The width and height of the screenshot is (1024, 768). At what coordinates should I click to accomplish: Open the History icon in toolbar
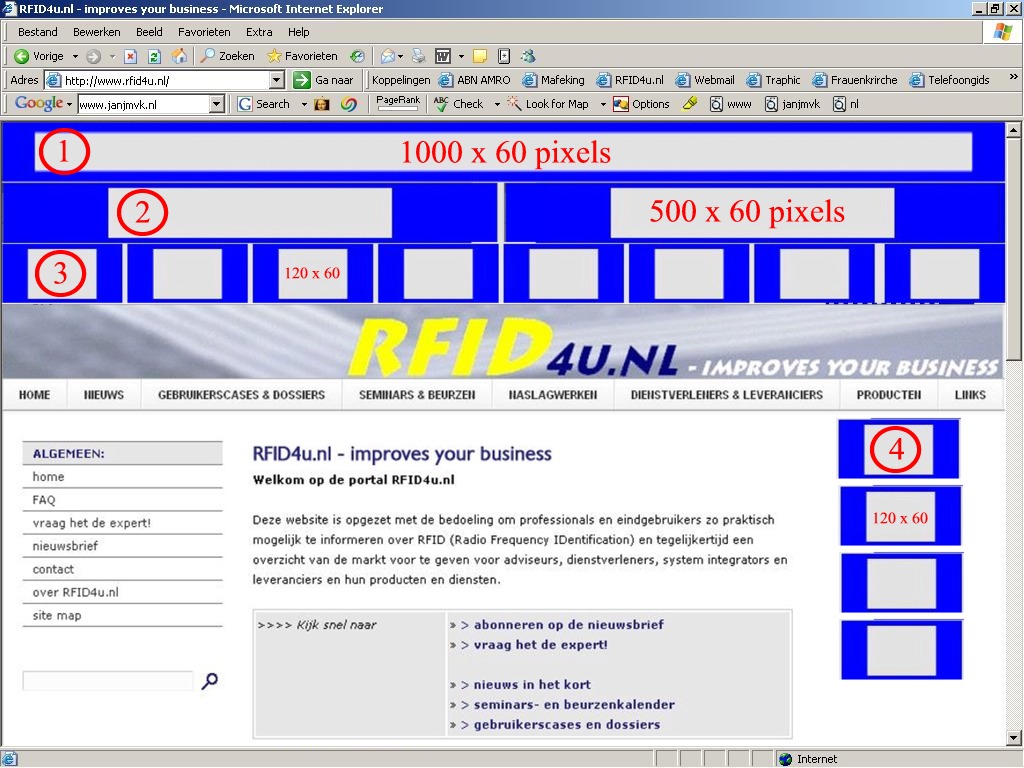pyautogui.click(x=357, y=56)
